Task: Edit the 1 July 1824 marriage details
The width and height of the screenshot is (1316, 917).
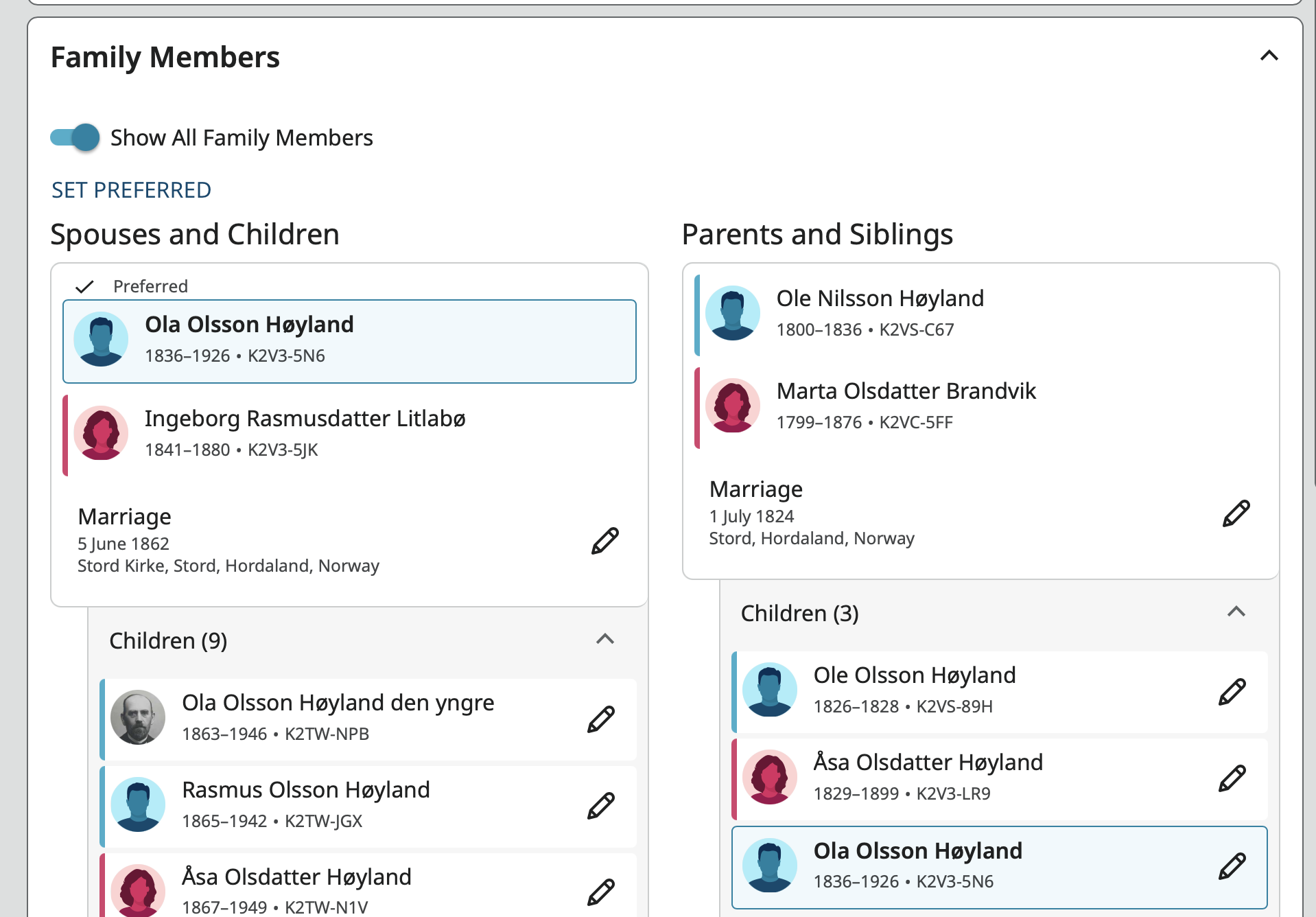Action: coord(1236,513)
